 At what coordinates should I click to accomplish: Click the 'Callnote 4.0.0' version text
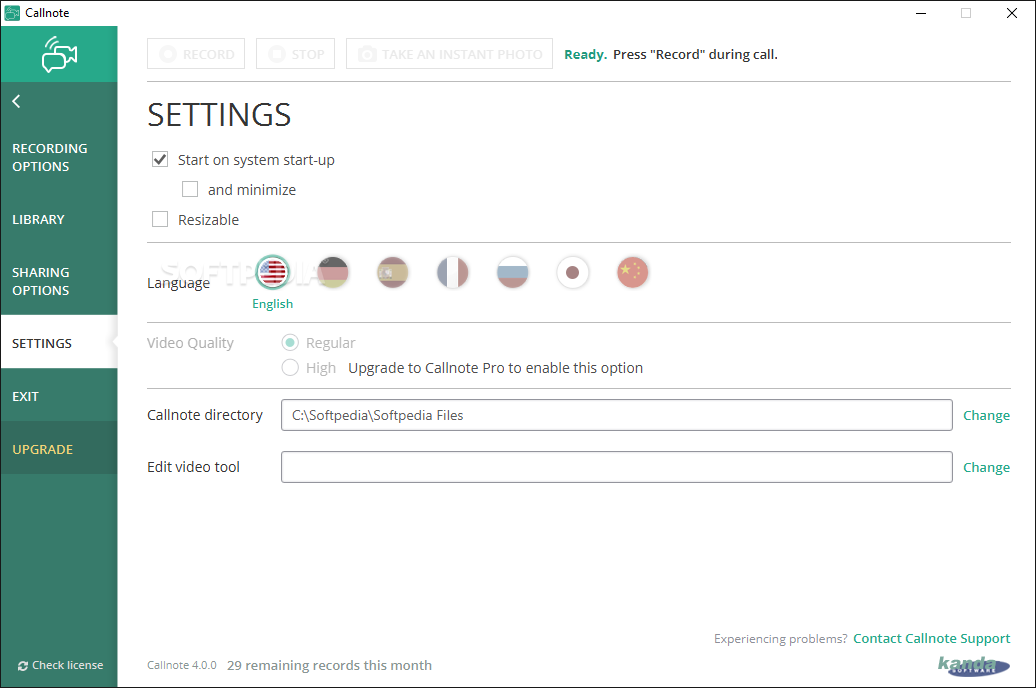coord(182,666)
